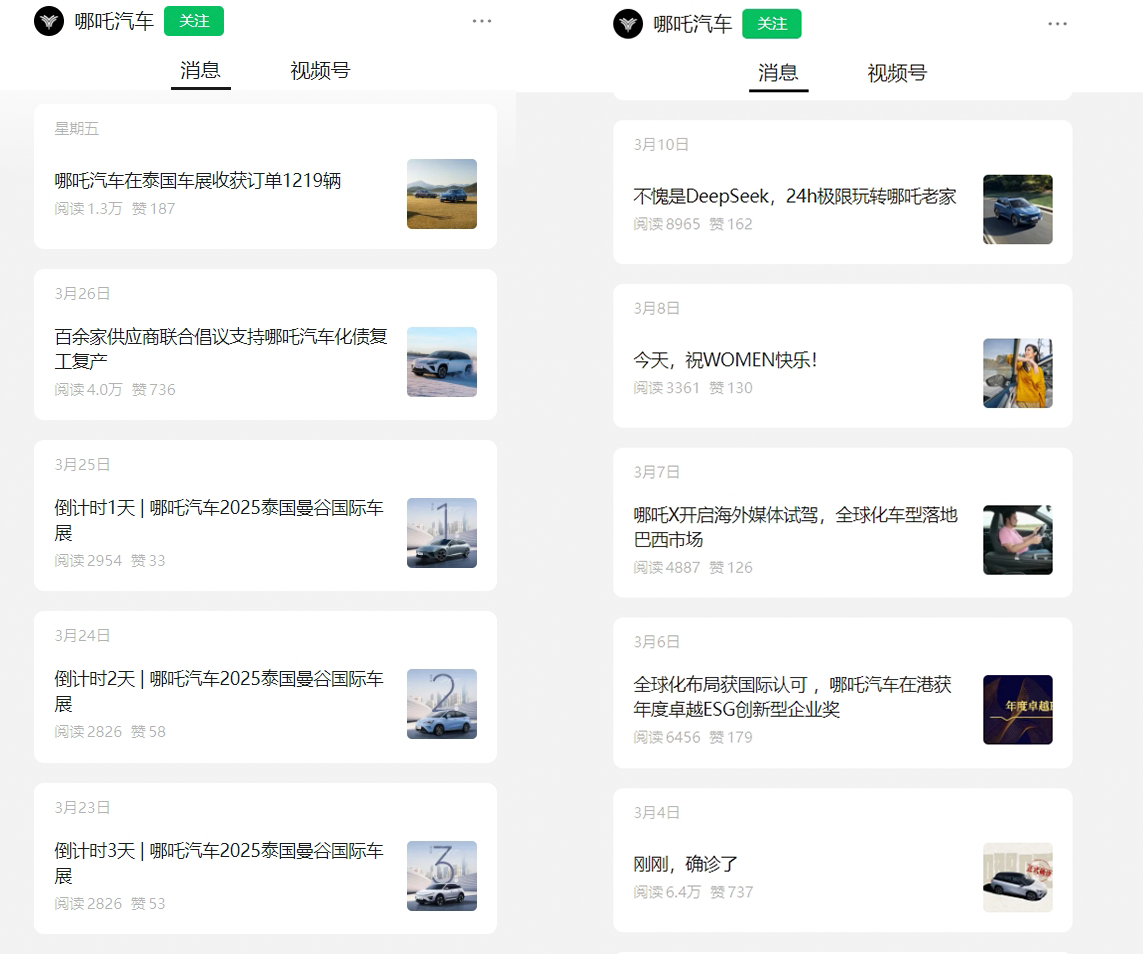Switch to the 视频号 tab in left panel
The height and width of the screenshot is (954, 1143).
pos(320,70)
